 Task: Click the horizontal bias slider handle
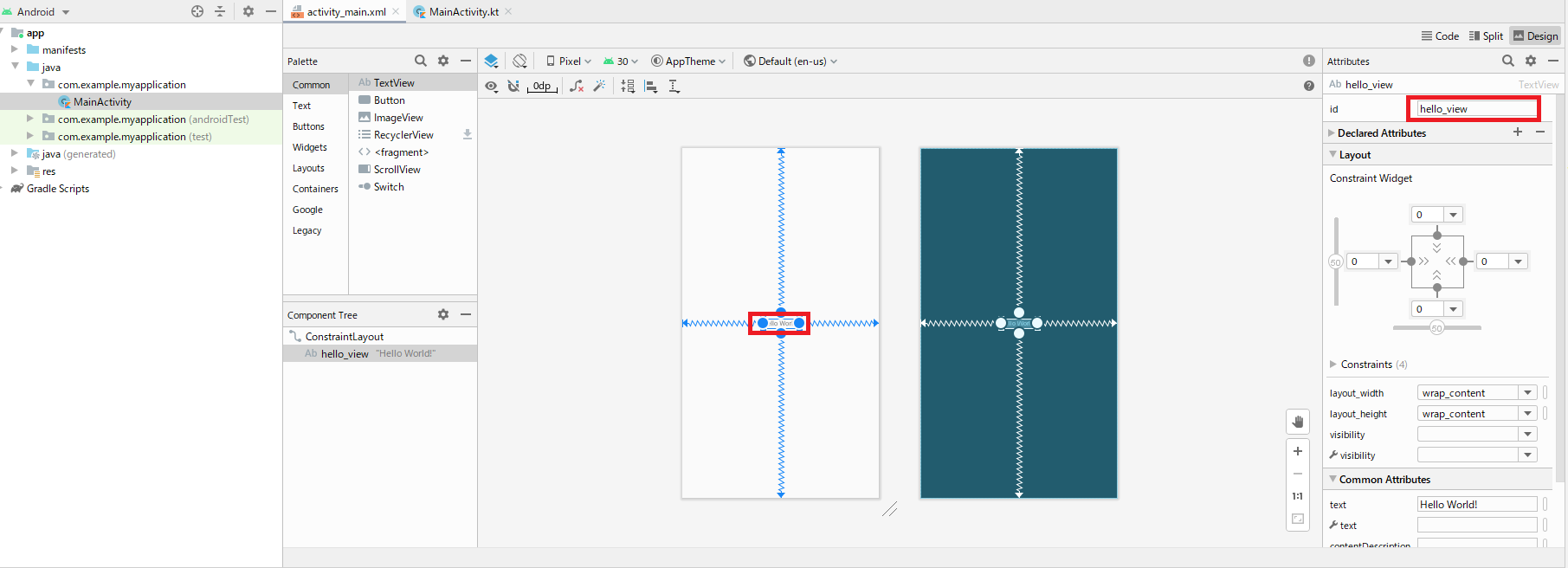tap(1437, 328)
